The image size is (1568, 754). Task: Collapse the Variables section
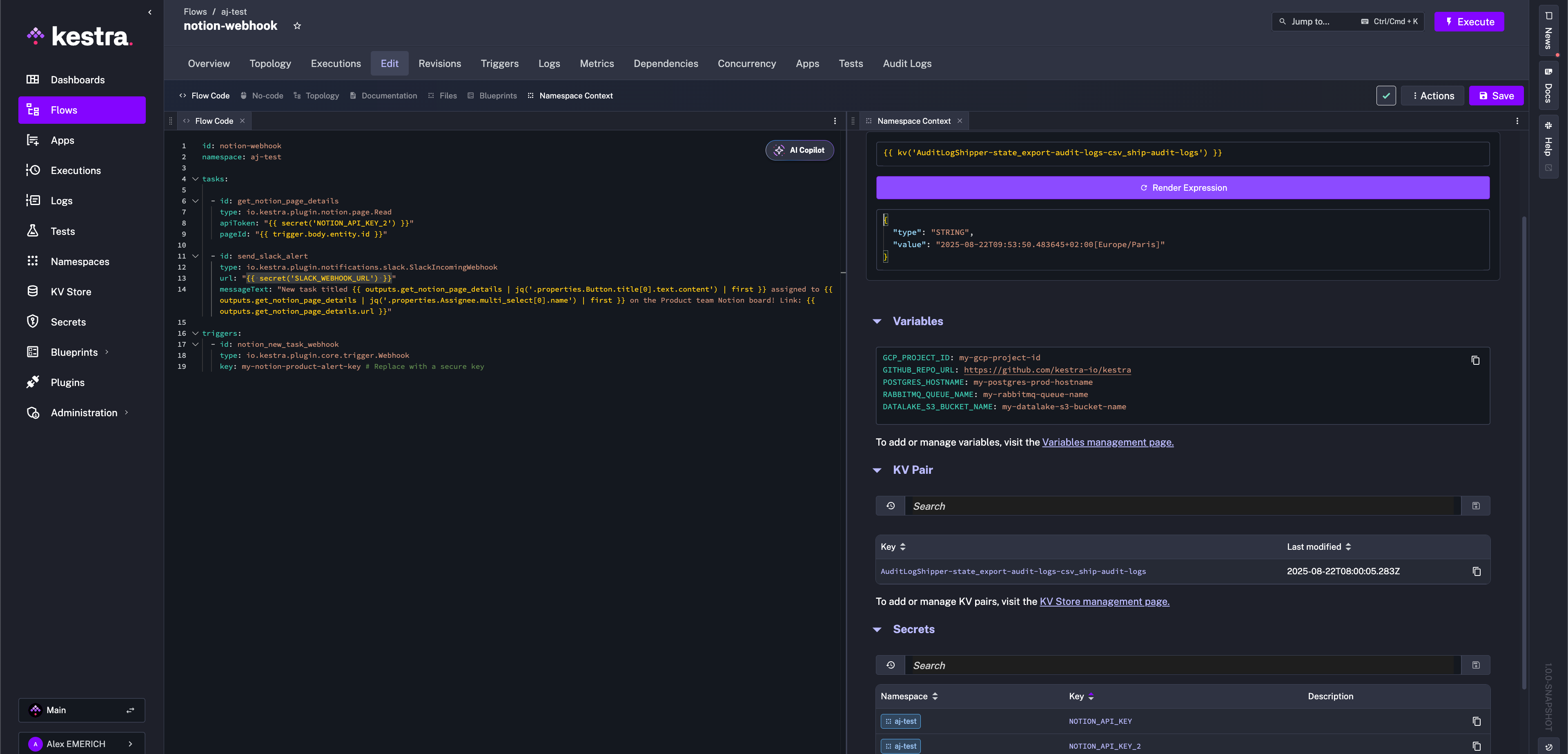pyautogui.click(x=877, y=321)
